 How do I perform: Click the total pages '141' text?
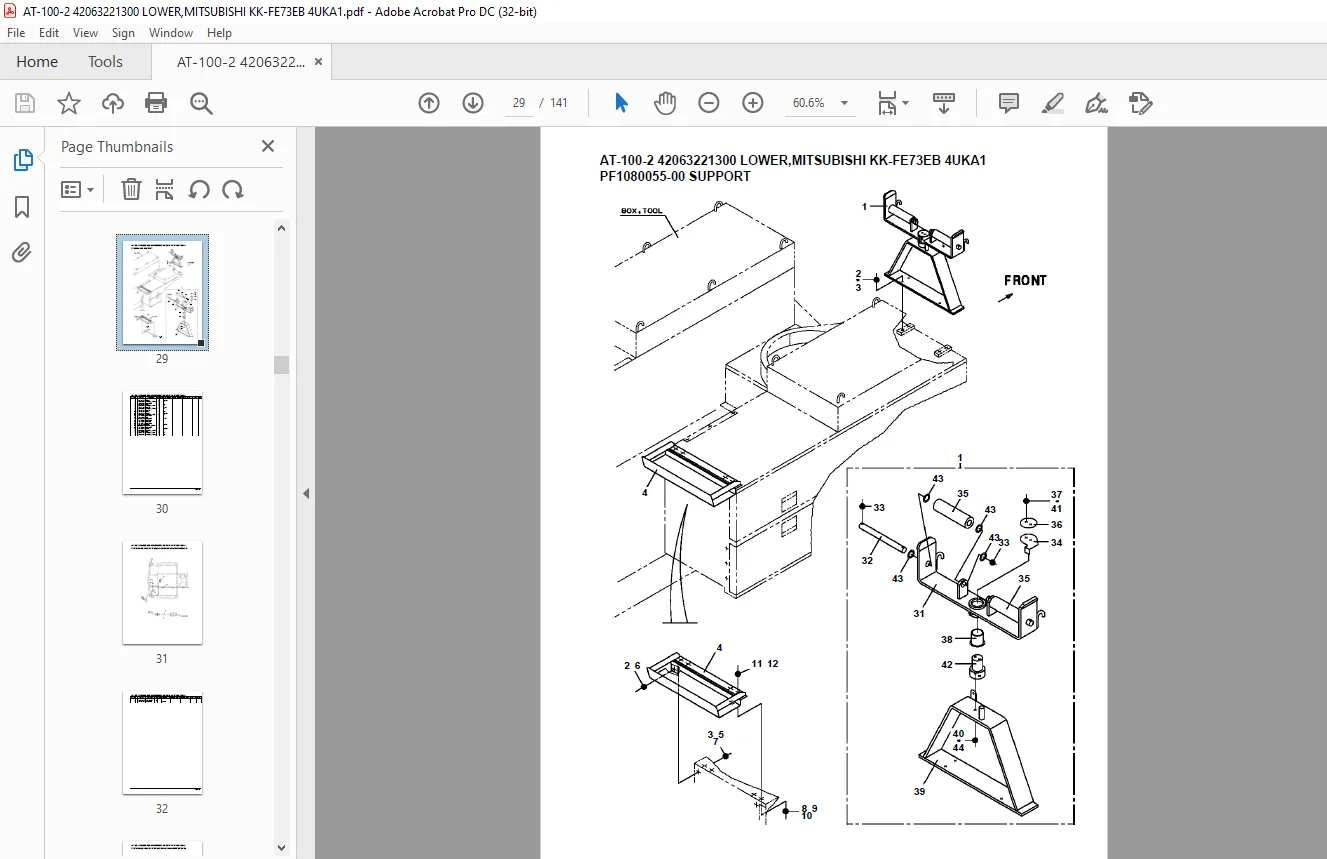pyautogui.click(x=559, y=103)
